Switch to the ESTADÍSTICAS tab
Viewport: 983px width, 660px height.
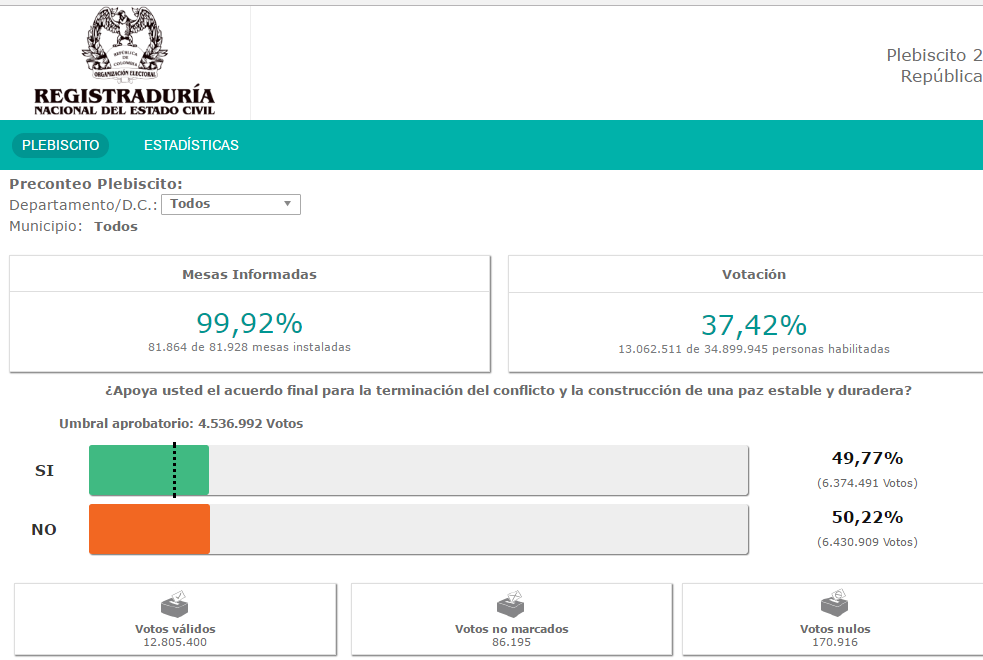coord(191,145)
